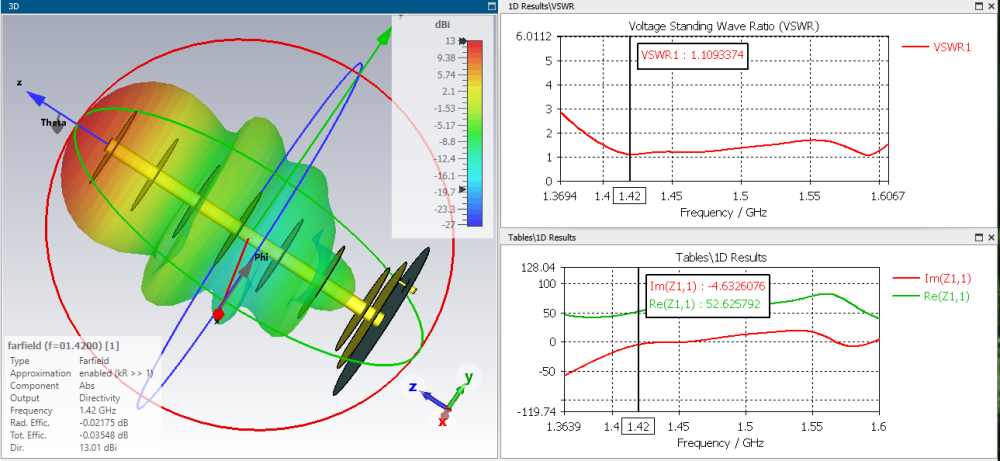Viewport: 1000px width, 461px height.
Task: Select the VSWR1 legend entry
Action: (x=936, y=46)
